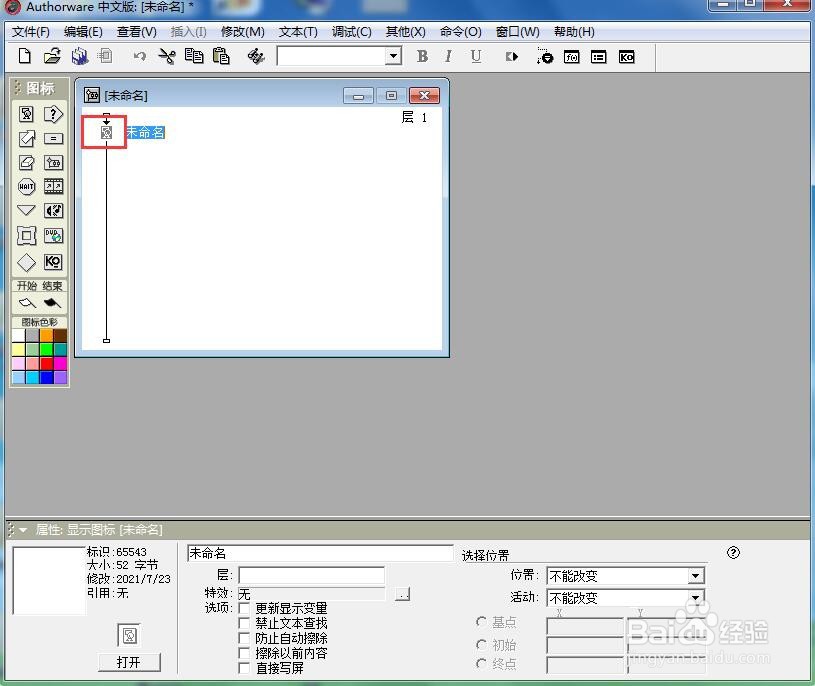Pick the black Stop flag
Image resolution: width=815 pixels, height=686 pixels.
click(52, 303)
